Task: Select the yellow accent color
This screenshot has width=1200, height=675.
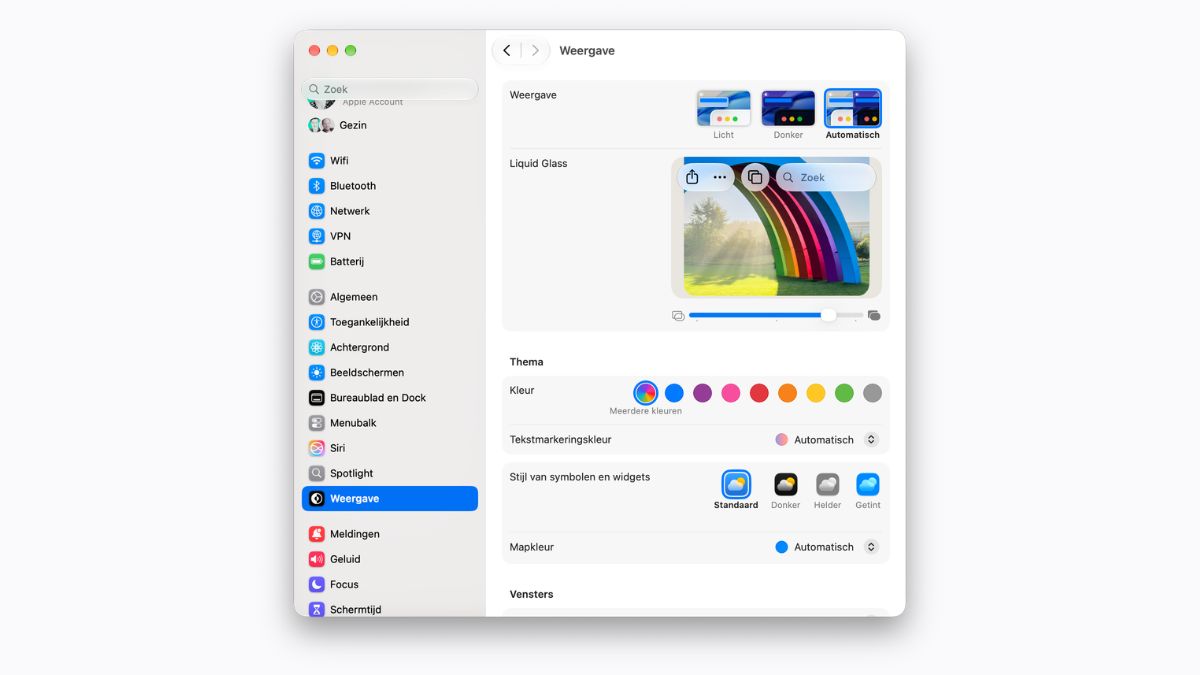Action: coord(816,393)
